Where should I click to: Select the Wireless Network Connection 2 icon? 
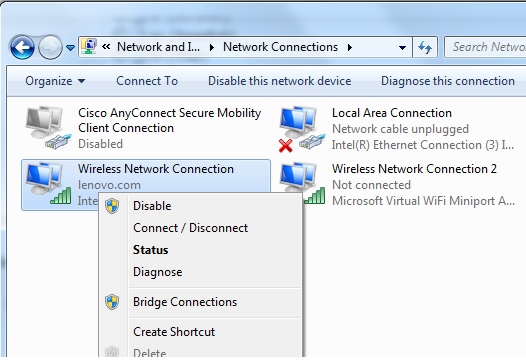pyautogui.click(x=302, y=183)
